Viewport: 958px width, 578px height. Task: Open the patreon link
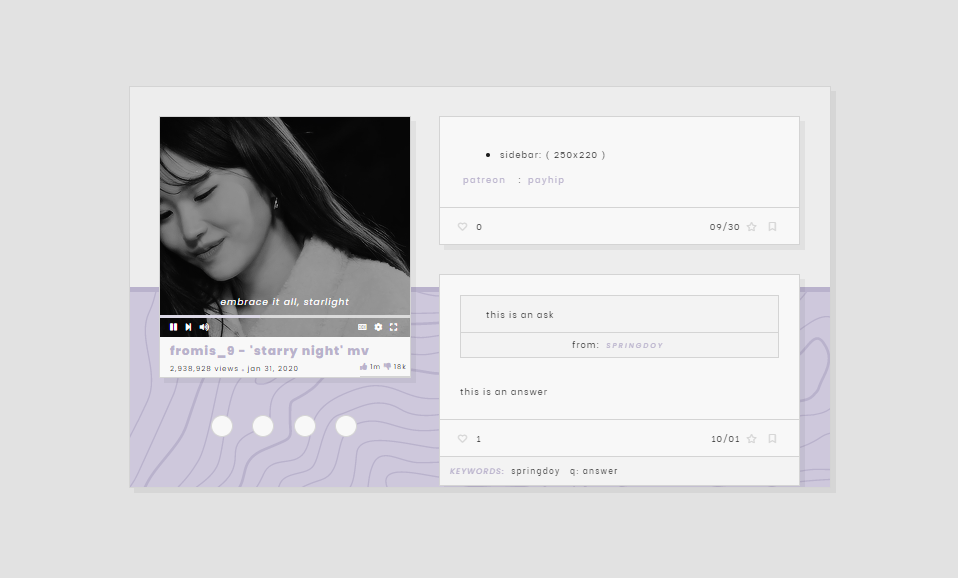click(484, 180)
